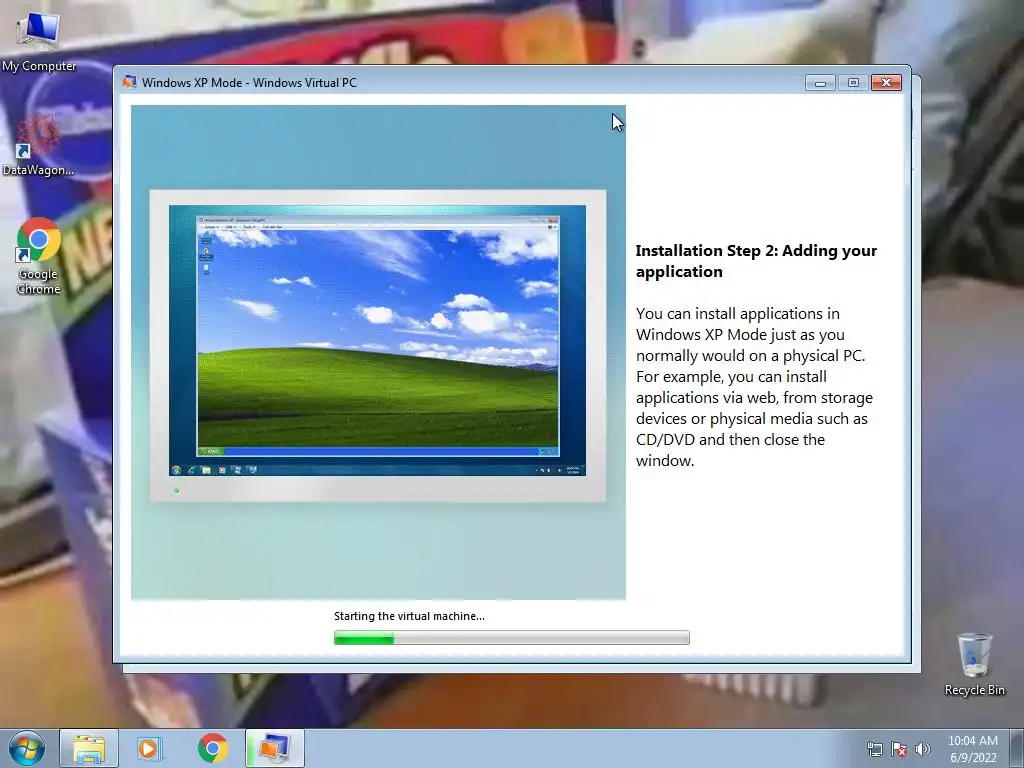
Task: Click the network status tray icon
Action: pyautogui.click(x=874, y=749)
